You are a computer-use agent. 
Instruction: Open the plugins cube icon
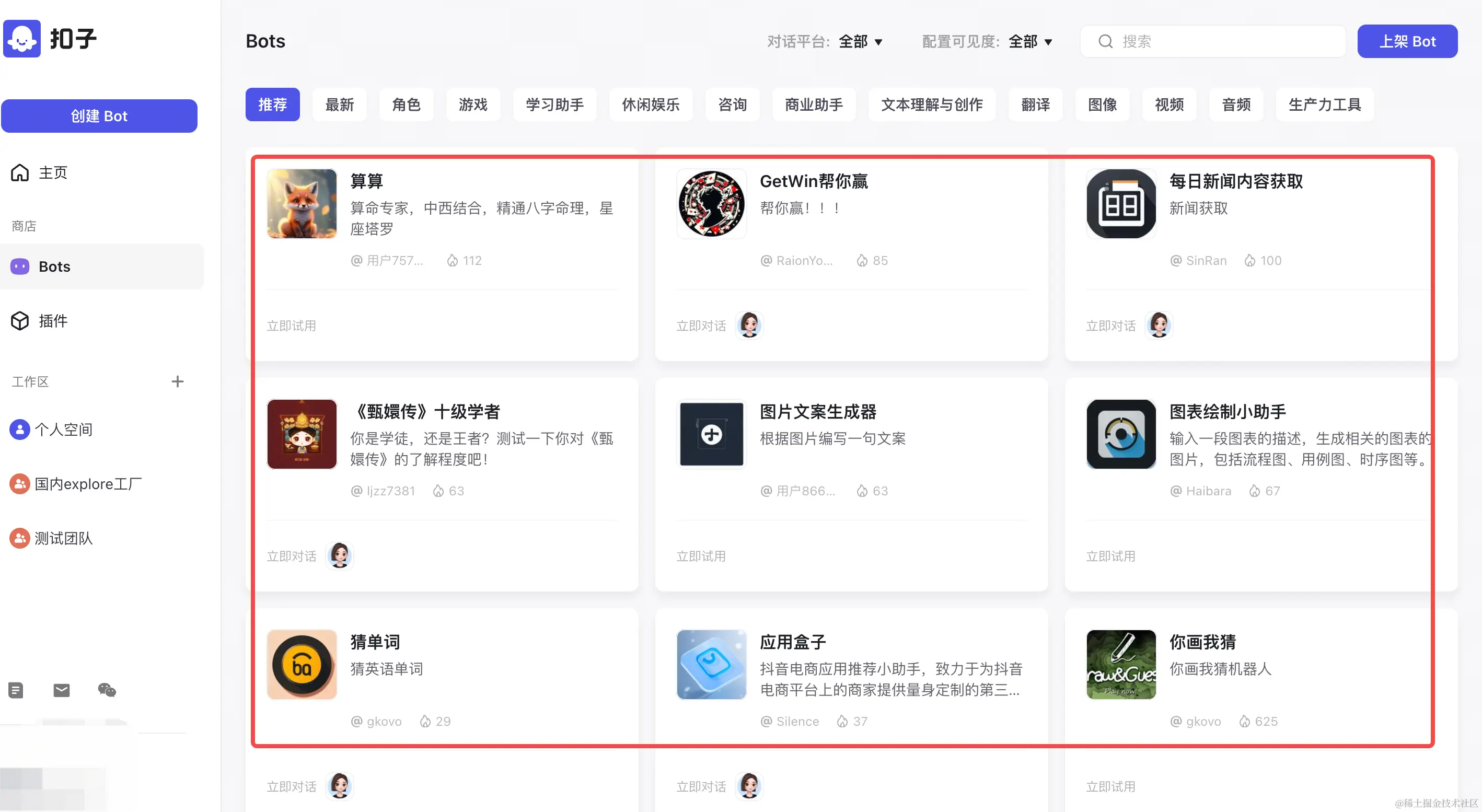click(x=20, y=321)
